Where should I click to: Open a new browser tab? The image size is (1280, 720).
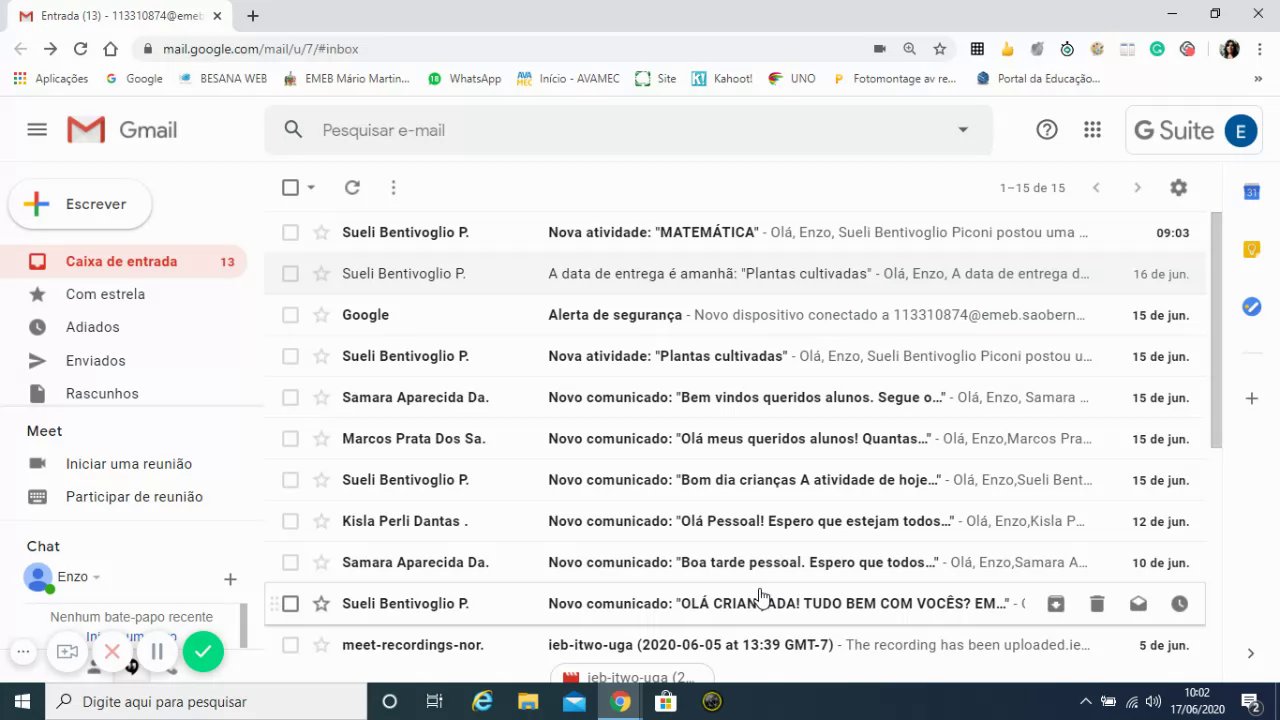[253, 16]
